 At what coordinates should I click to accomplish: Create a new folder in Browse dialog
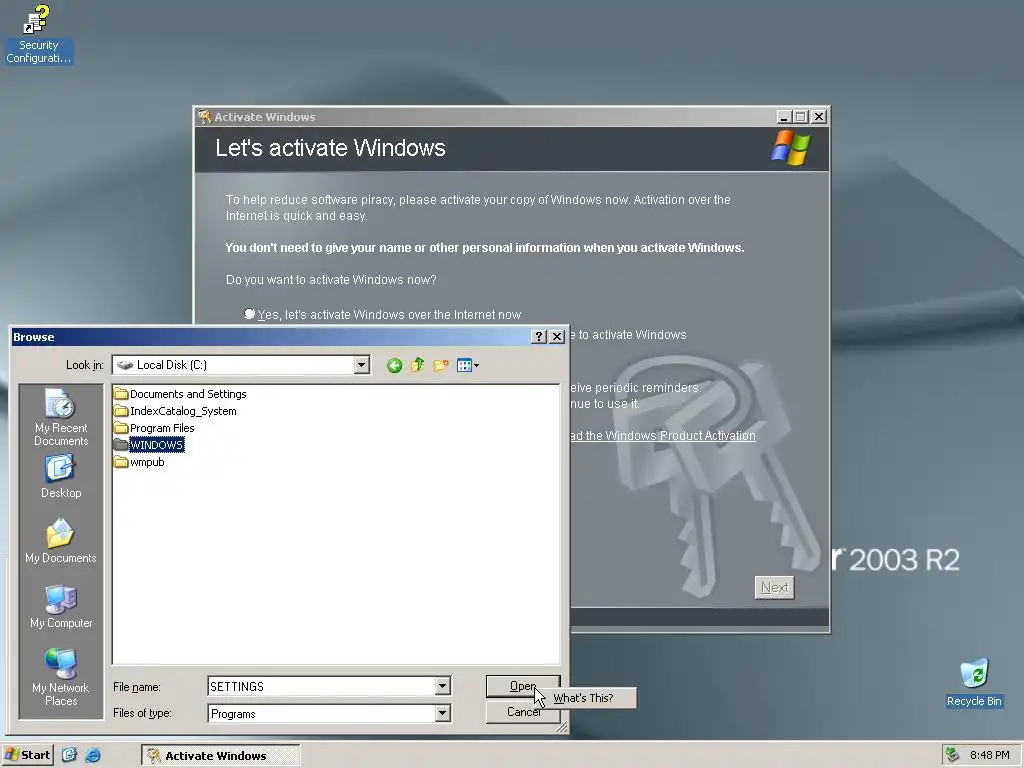[x=441, y=365]
